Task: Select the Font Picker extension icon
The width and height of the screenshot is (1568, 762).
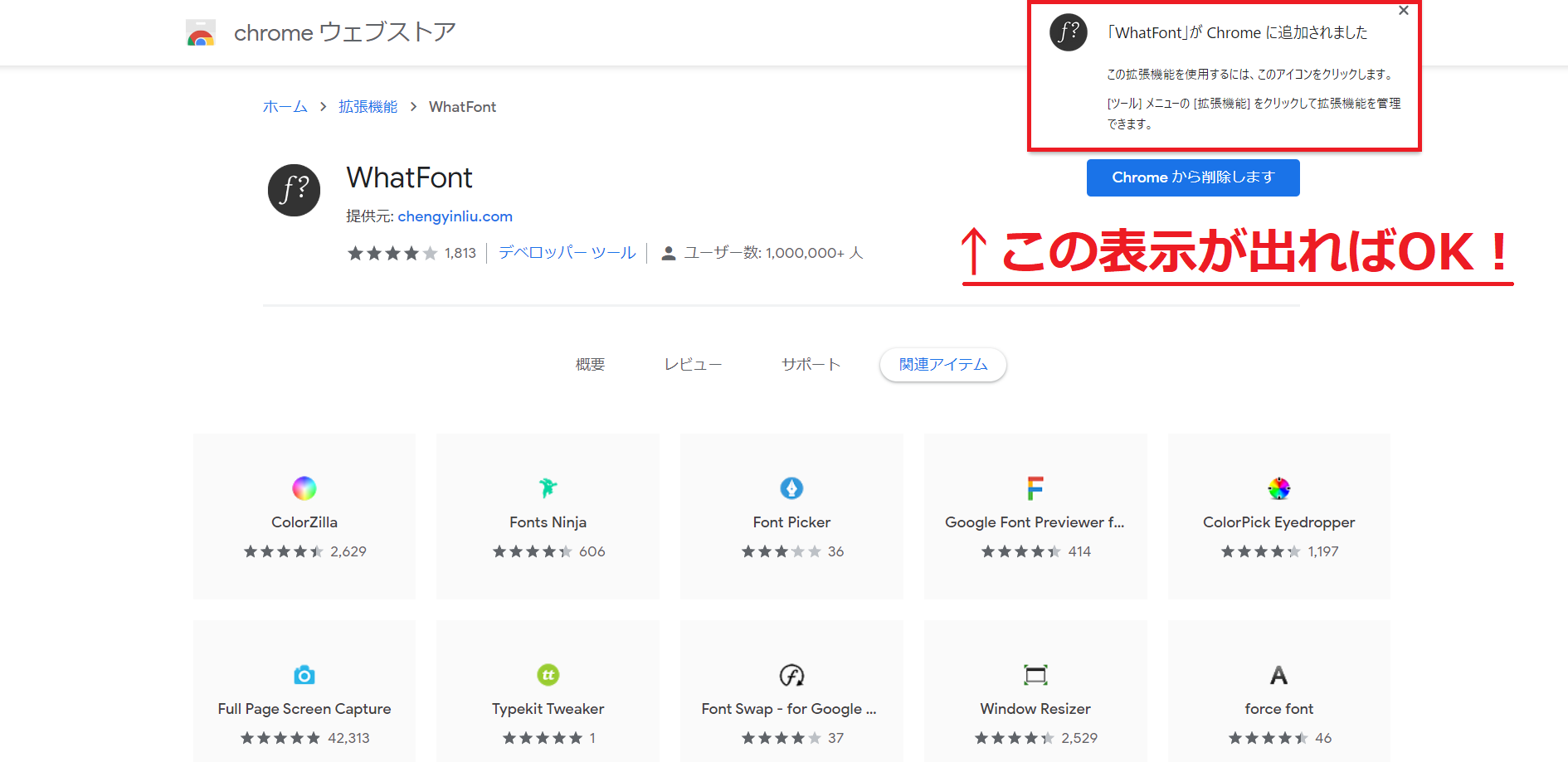Action: (791, 488)
